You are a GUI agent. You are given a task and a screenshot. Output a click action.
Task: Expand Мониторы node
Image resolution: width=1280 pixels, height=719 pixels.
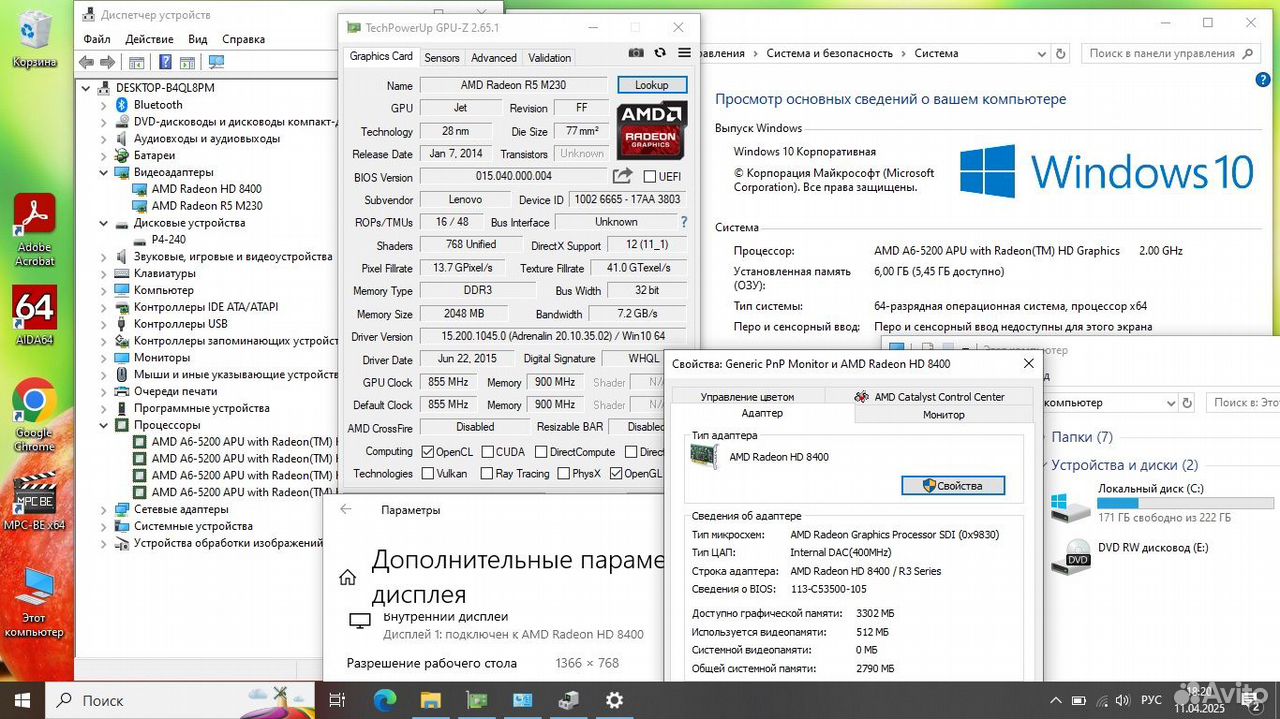[x=103, y=357]
